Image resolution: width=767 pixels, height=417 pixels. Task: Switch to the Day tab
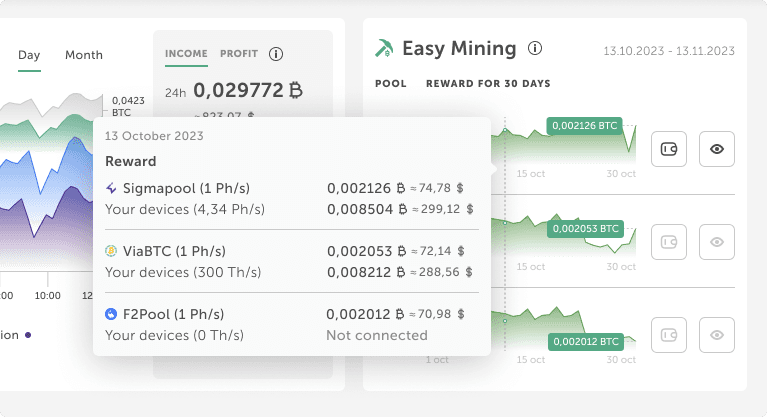pyautogui.click(x=29, y=55)
